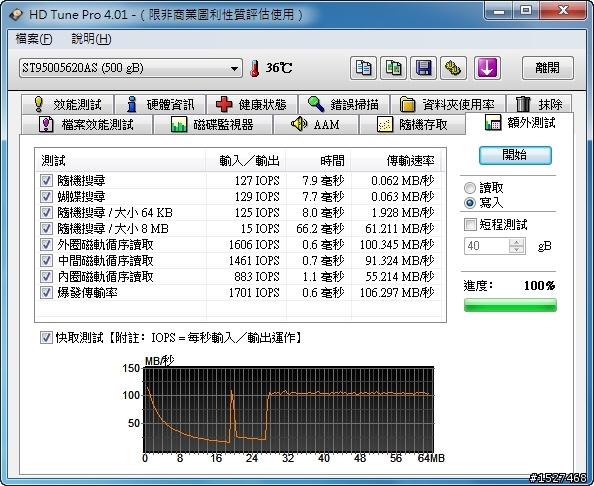Click the 輸入／輸出 column header
The width and height of the screenshot is (594, 486).
tap(246, 161)
